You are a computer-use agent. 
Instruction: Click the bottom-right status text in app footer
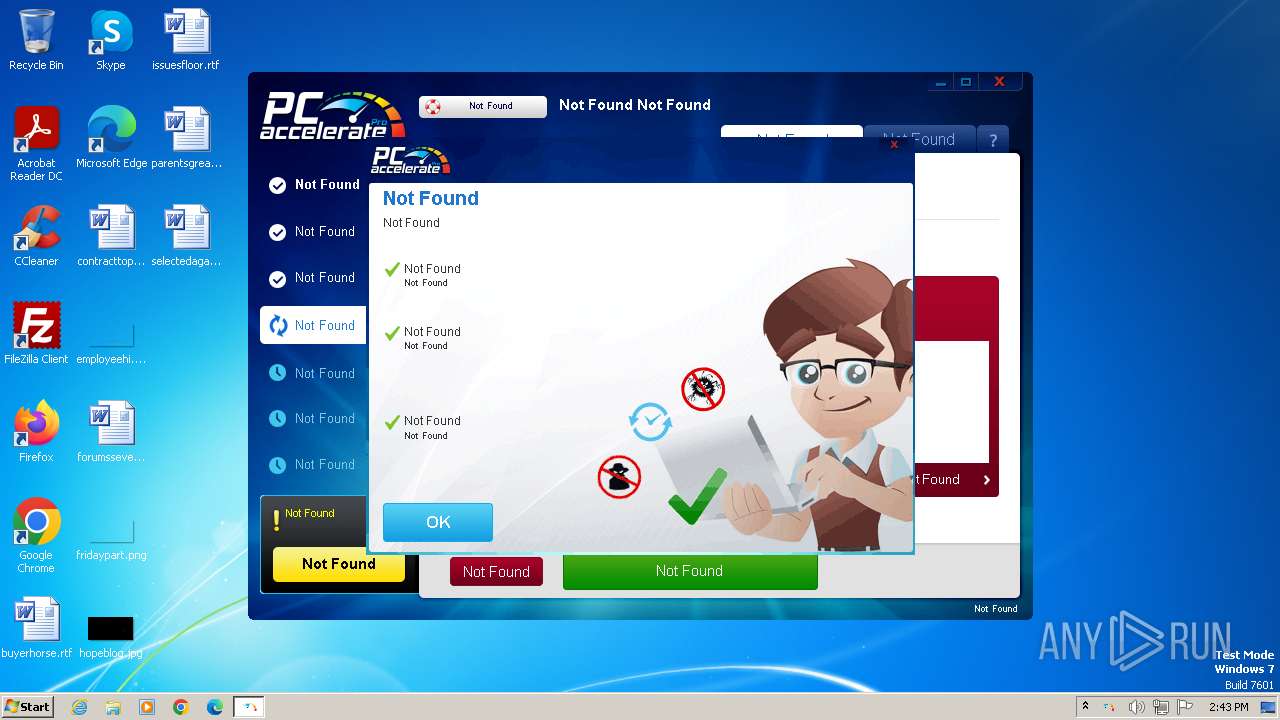point(996,609)
